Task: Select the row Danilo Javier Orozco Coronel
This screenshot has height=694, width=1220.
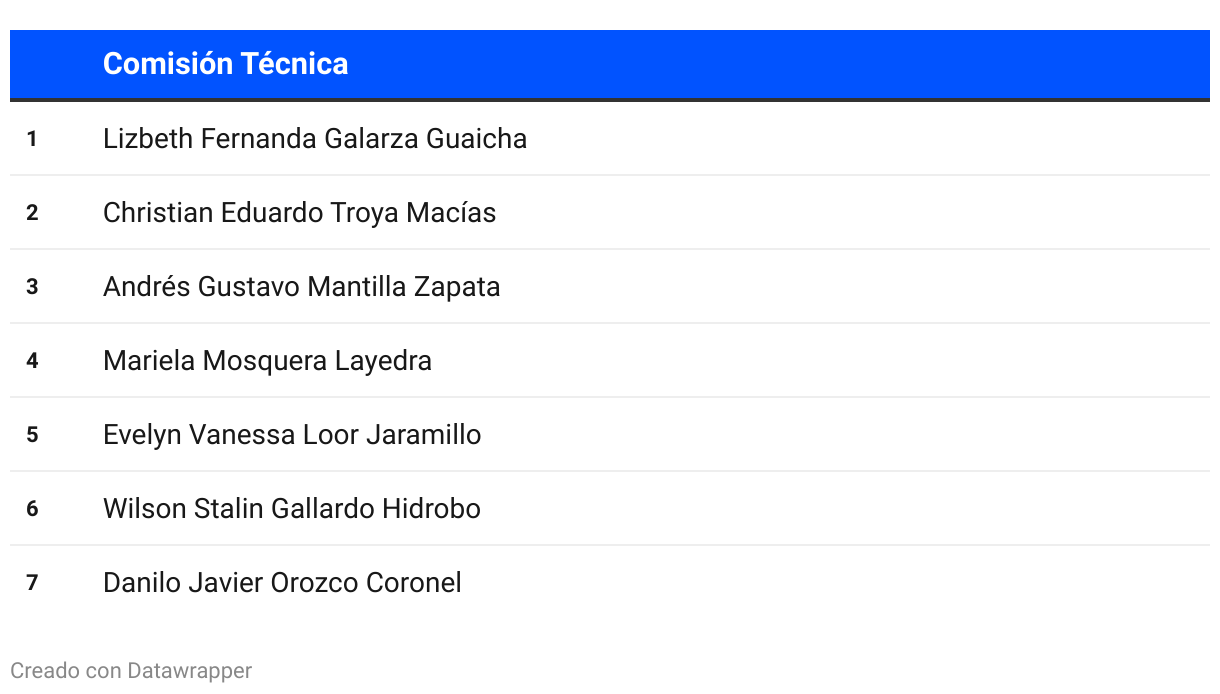Action: (610, 582)
